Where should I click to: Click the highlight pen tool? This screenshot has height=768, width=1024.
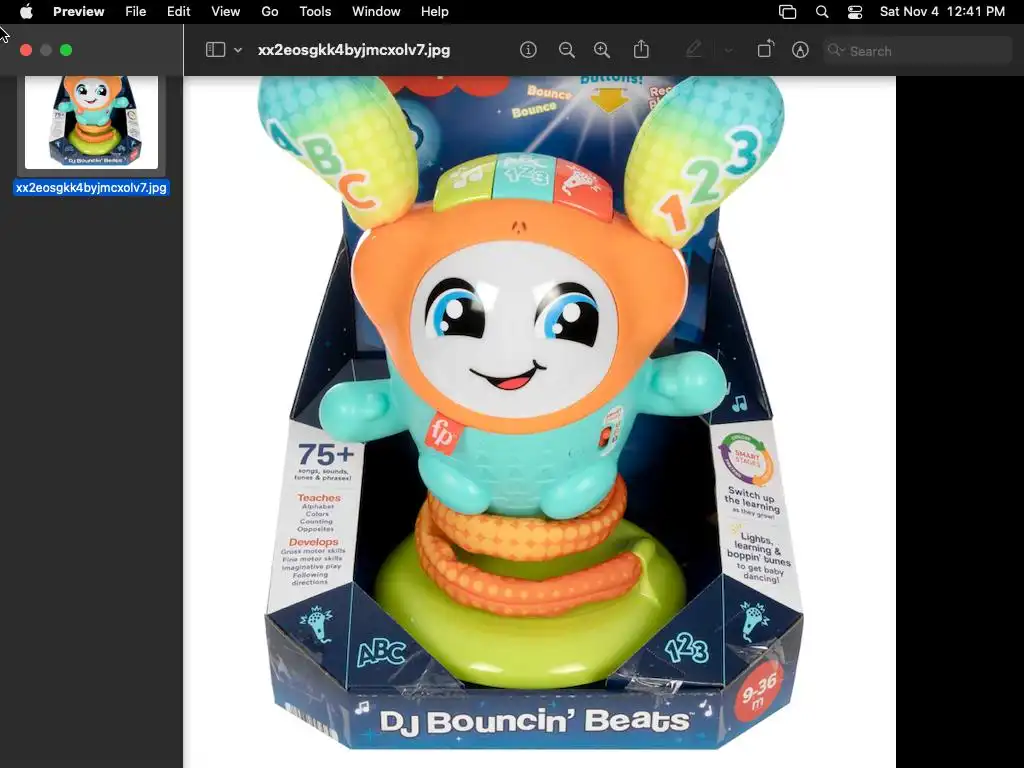[694, 49]
